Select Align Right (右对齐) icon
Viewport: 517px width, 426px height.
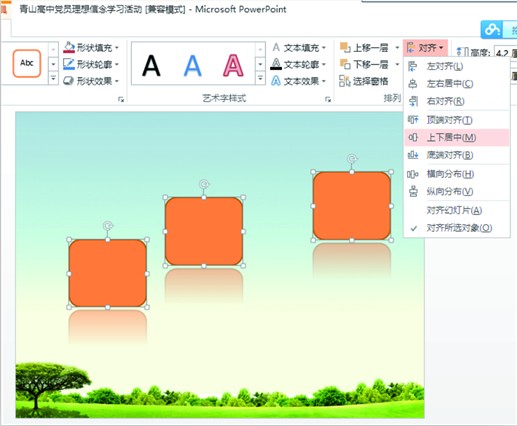[x=413, y=101]
